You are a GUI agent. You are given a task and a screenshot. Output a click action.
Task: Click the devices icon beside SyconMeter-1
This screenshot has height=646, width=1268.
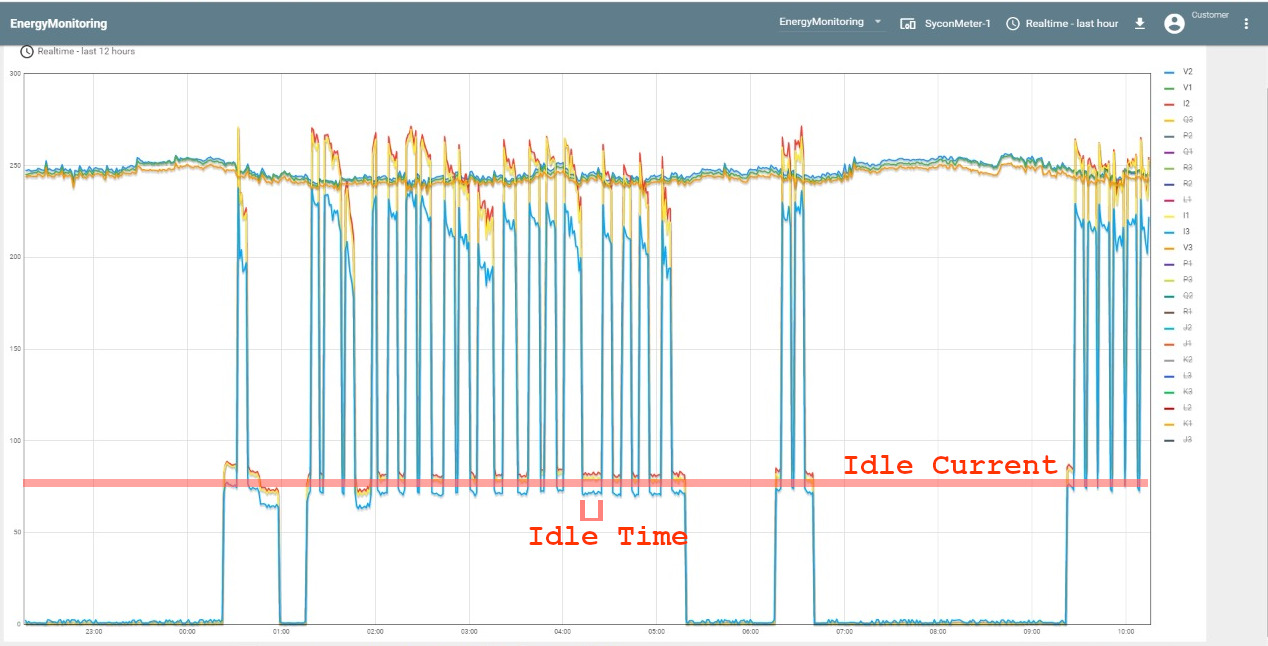pos(908,23)
